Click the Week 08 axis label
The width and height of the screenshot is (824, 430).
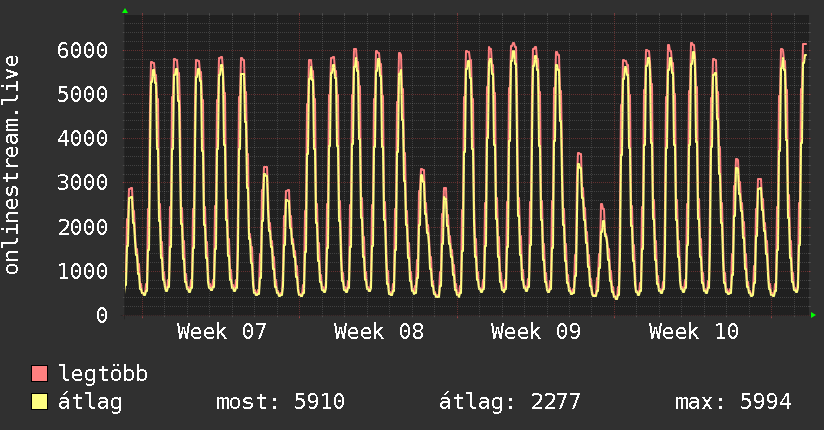coord(379,332)
